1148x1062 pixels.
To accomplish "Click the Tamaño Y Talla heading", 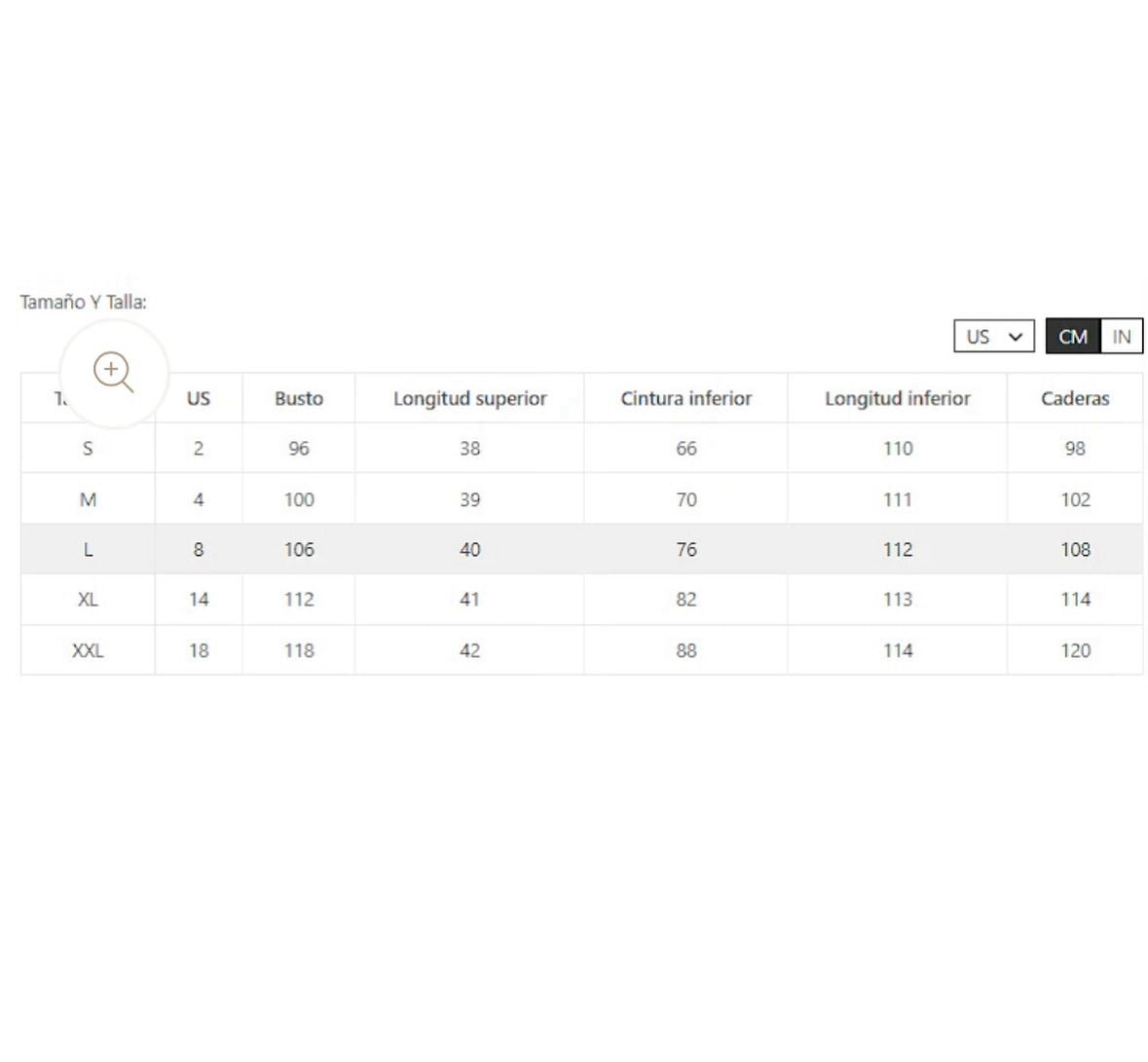I will tap(83, 302).
